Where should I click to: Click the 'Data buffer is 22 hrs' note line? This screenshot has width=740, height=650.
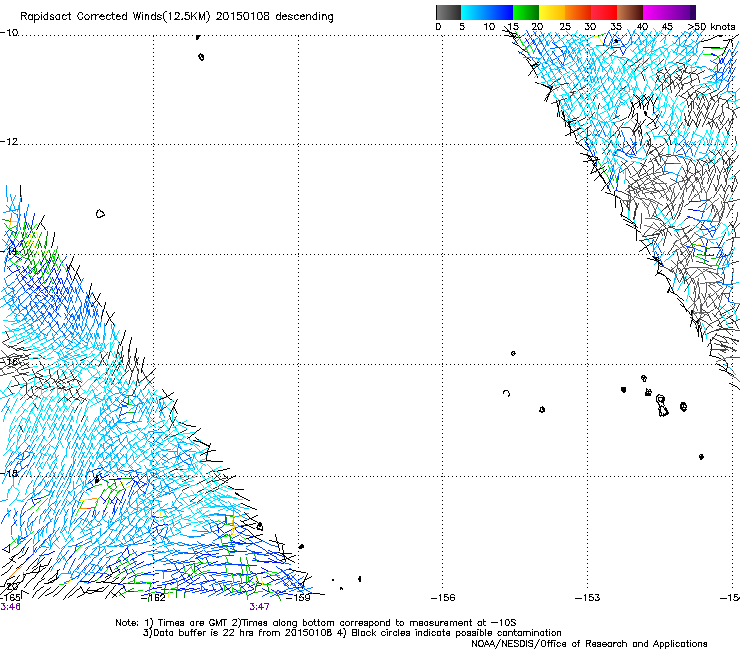coord(352,633)
